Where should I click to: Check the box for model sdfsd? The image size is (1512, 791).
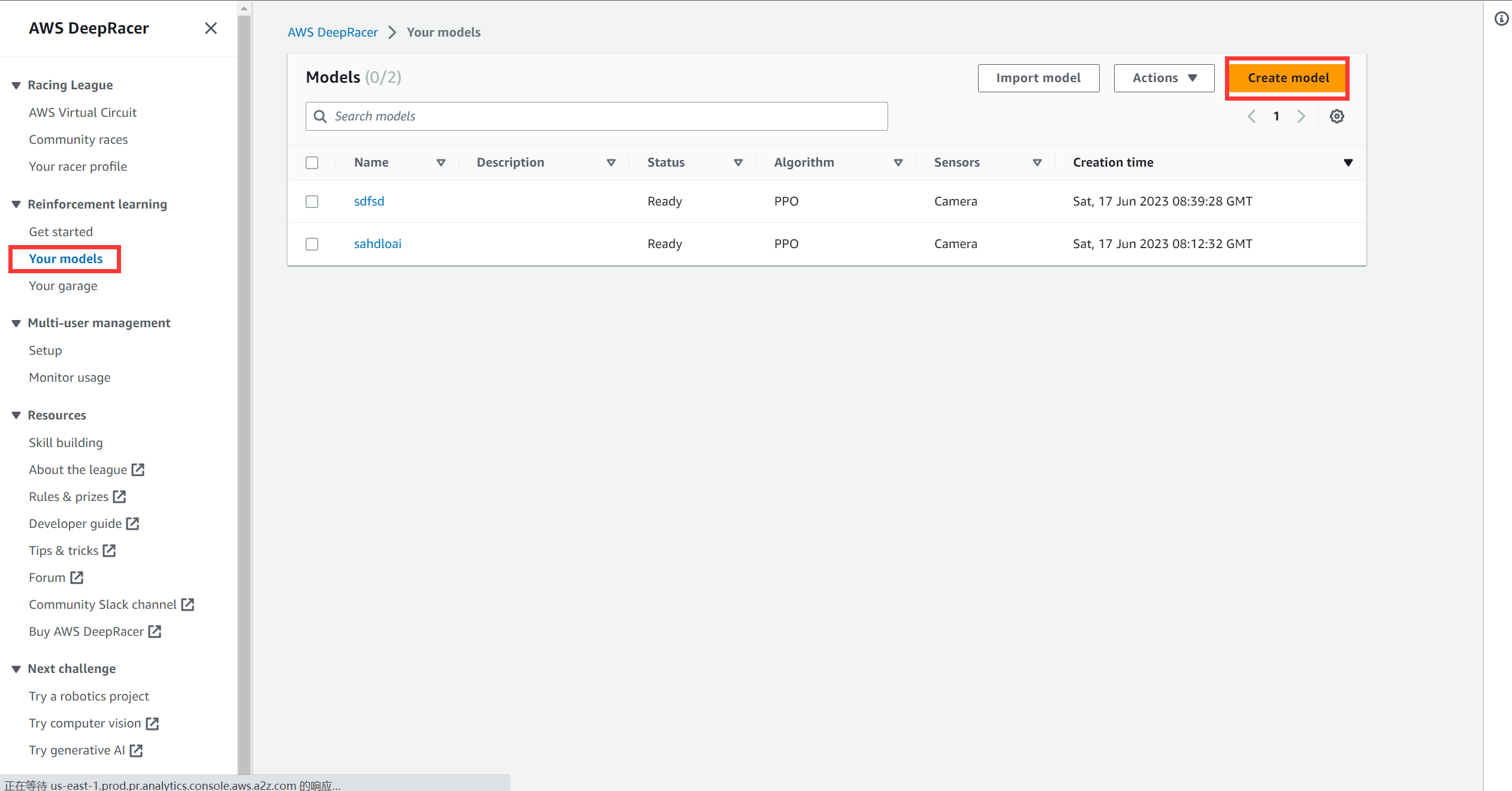pos(312,201)
